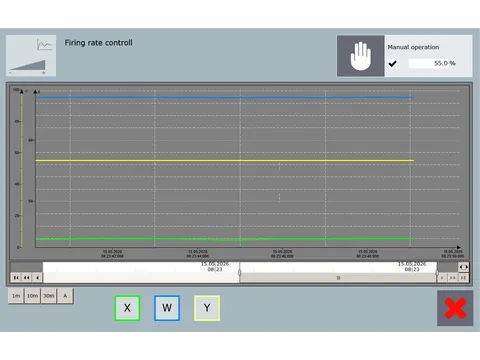Click the Manual operation label
The image size is (480, 360).
pos(413,47)
